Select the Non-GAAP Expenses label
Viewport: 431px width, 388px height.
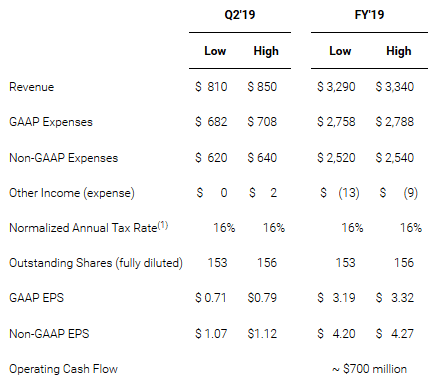click(64, 158)
